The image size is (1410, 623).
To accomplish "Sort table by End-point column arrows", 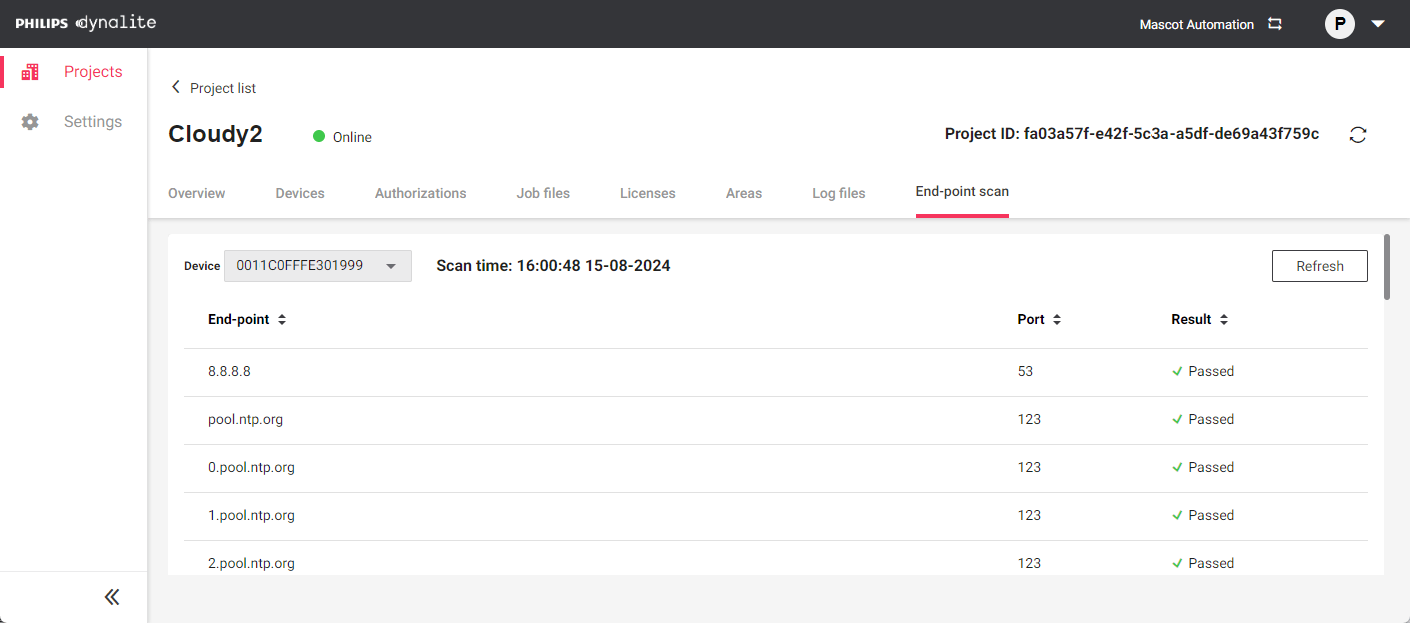I will click(x=282, y=320).
